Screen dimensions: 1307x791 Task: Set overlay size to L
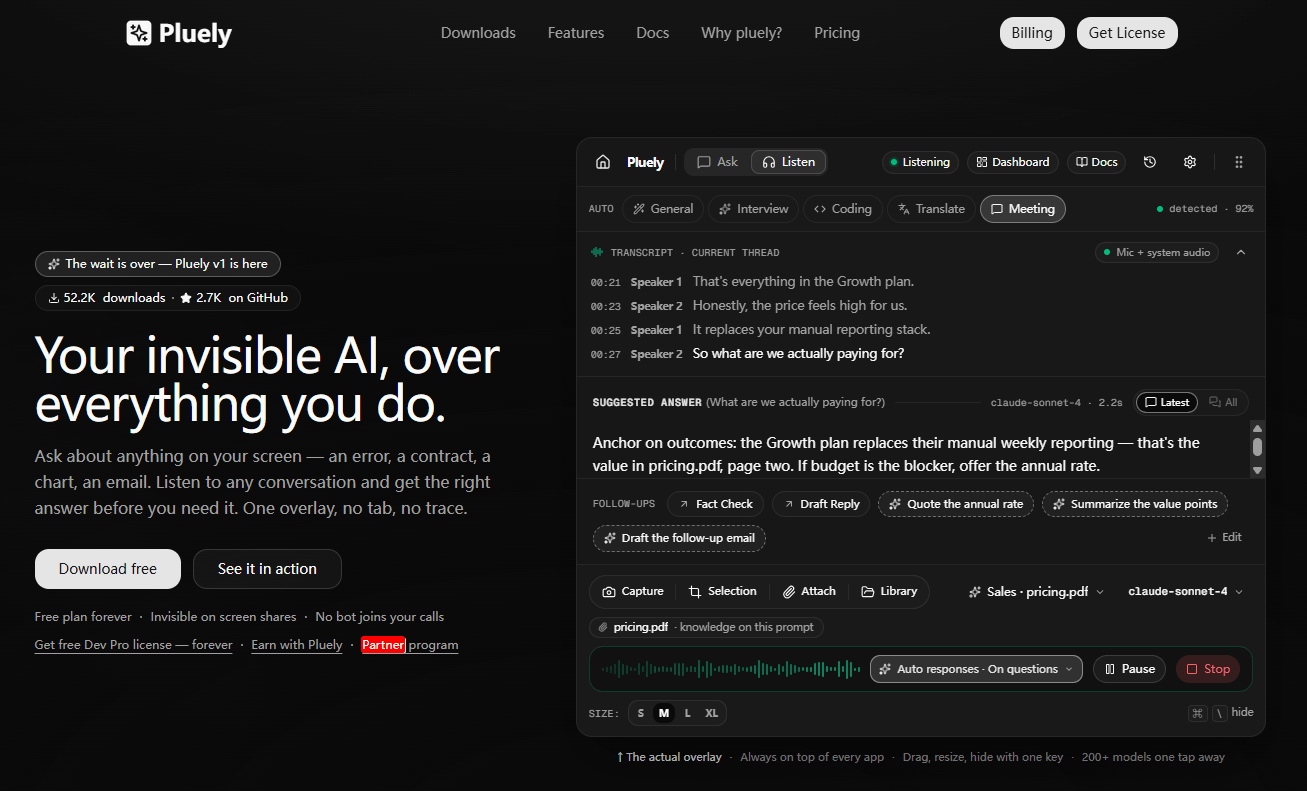click(687, 713)
